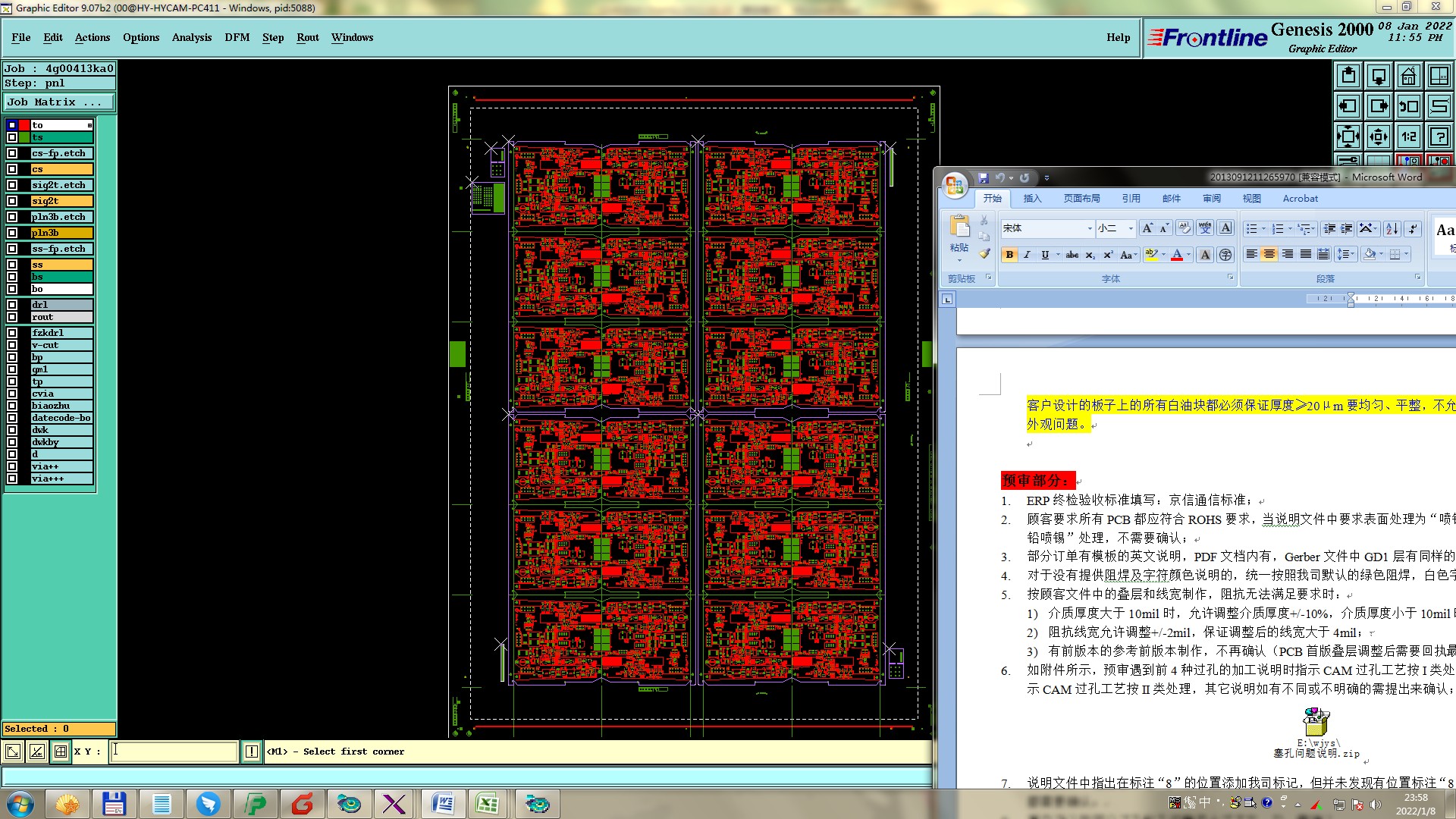The width and height of the screenshot is (1456, 819).
Task: Switch to Word 页面布局 tab
Action: [1081, 199]
